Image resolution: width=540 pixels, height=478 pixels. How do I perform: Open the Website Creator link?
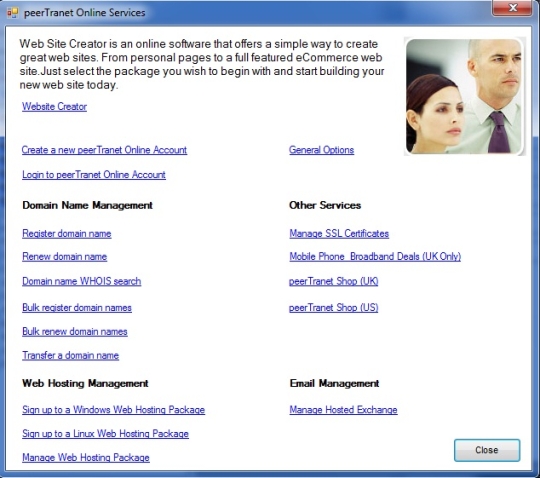(x=54, y=106)
